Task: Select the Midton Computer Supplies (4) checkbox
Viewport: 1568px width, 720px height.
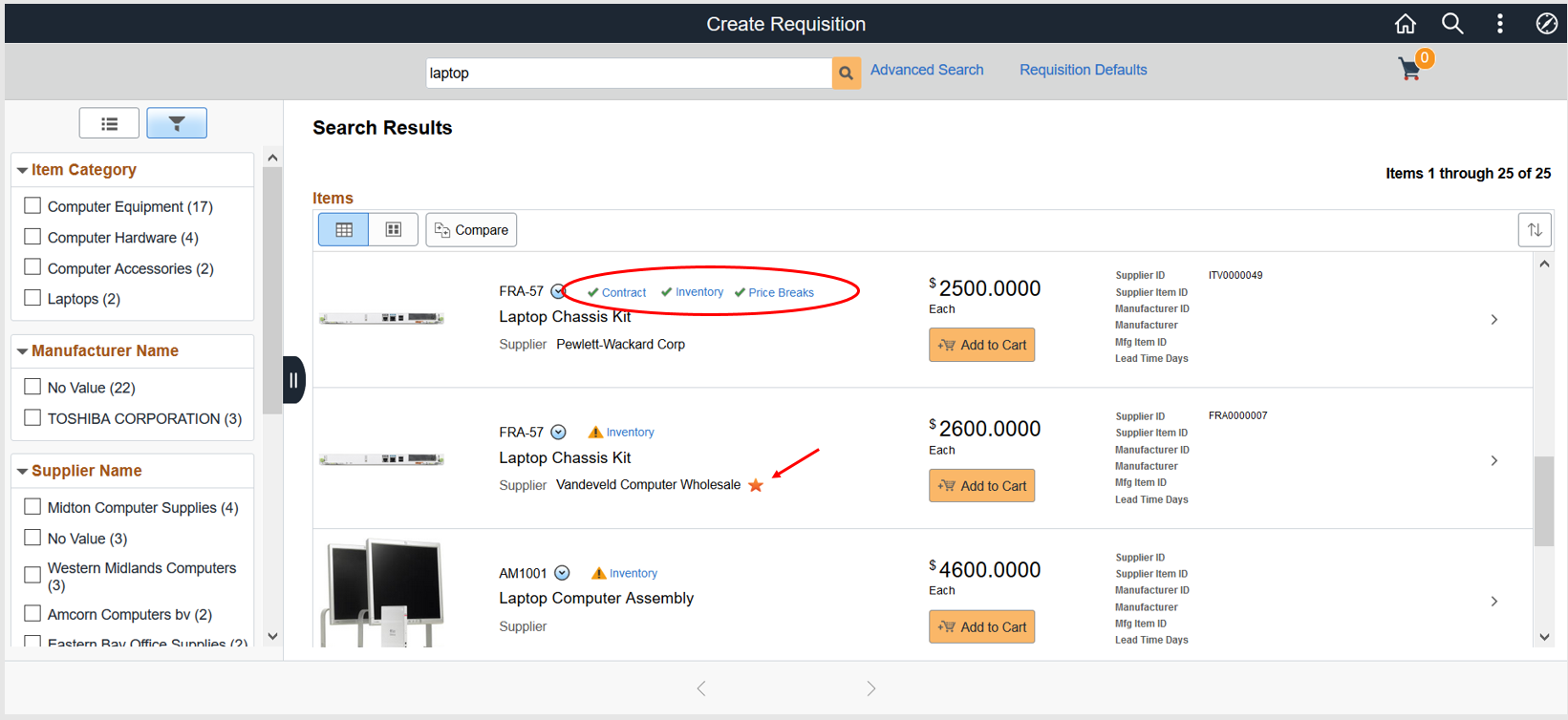Action: [32, 506]
